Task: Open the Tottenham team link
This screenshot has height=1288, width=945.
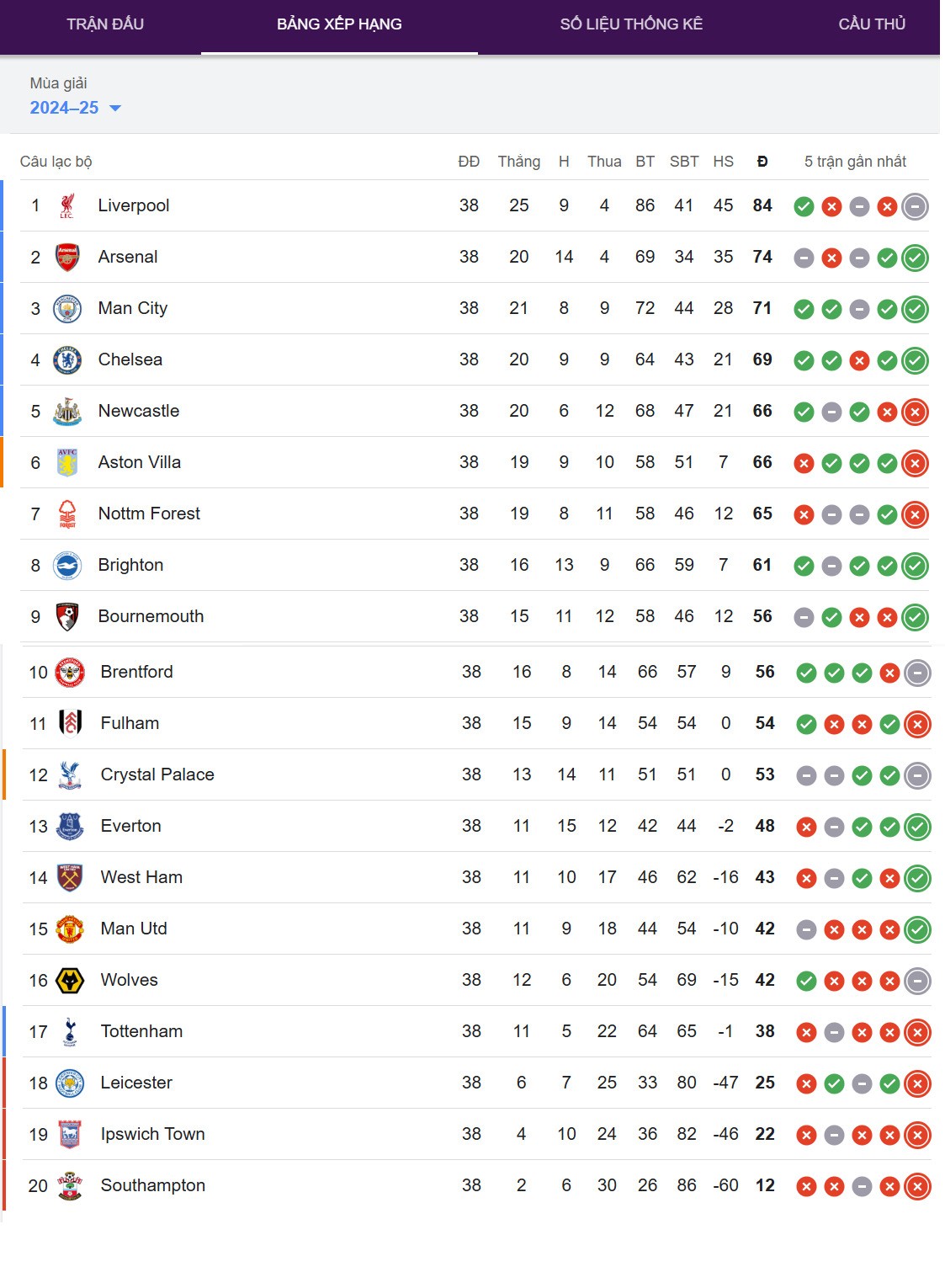Action: point(141,1031)
